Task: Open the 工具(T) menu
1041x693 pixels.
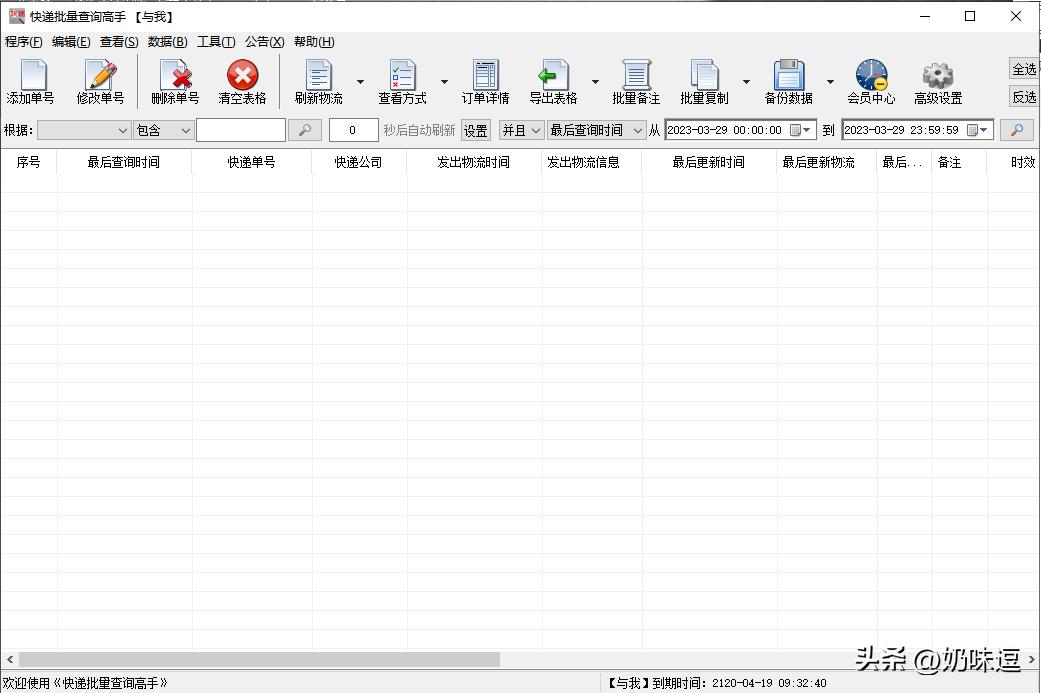Action: tap(216, 42)
